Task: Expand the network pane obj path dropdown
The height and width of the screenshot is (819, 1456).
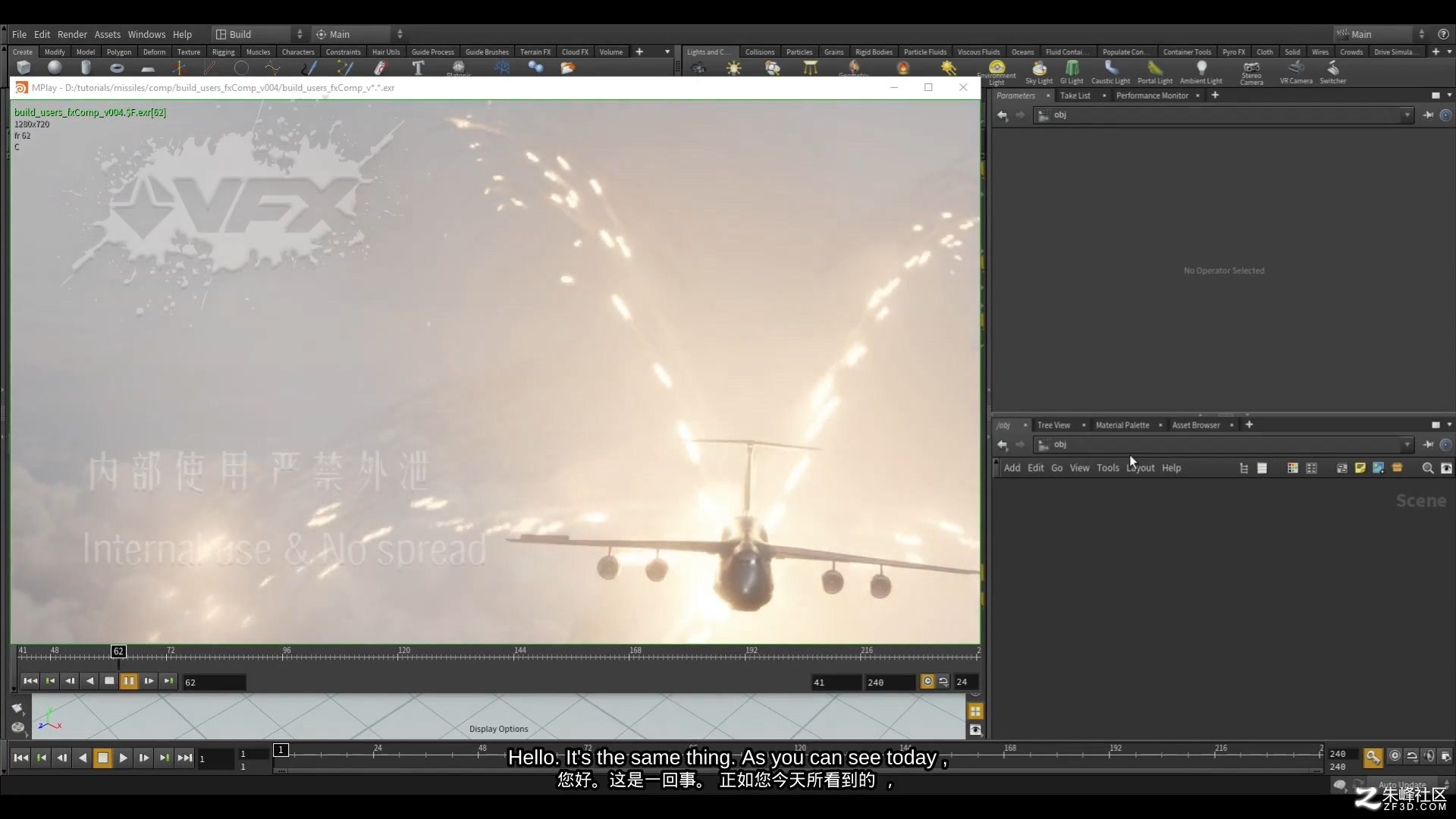Action: pyautogui.click(x=1407, y=445)
